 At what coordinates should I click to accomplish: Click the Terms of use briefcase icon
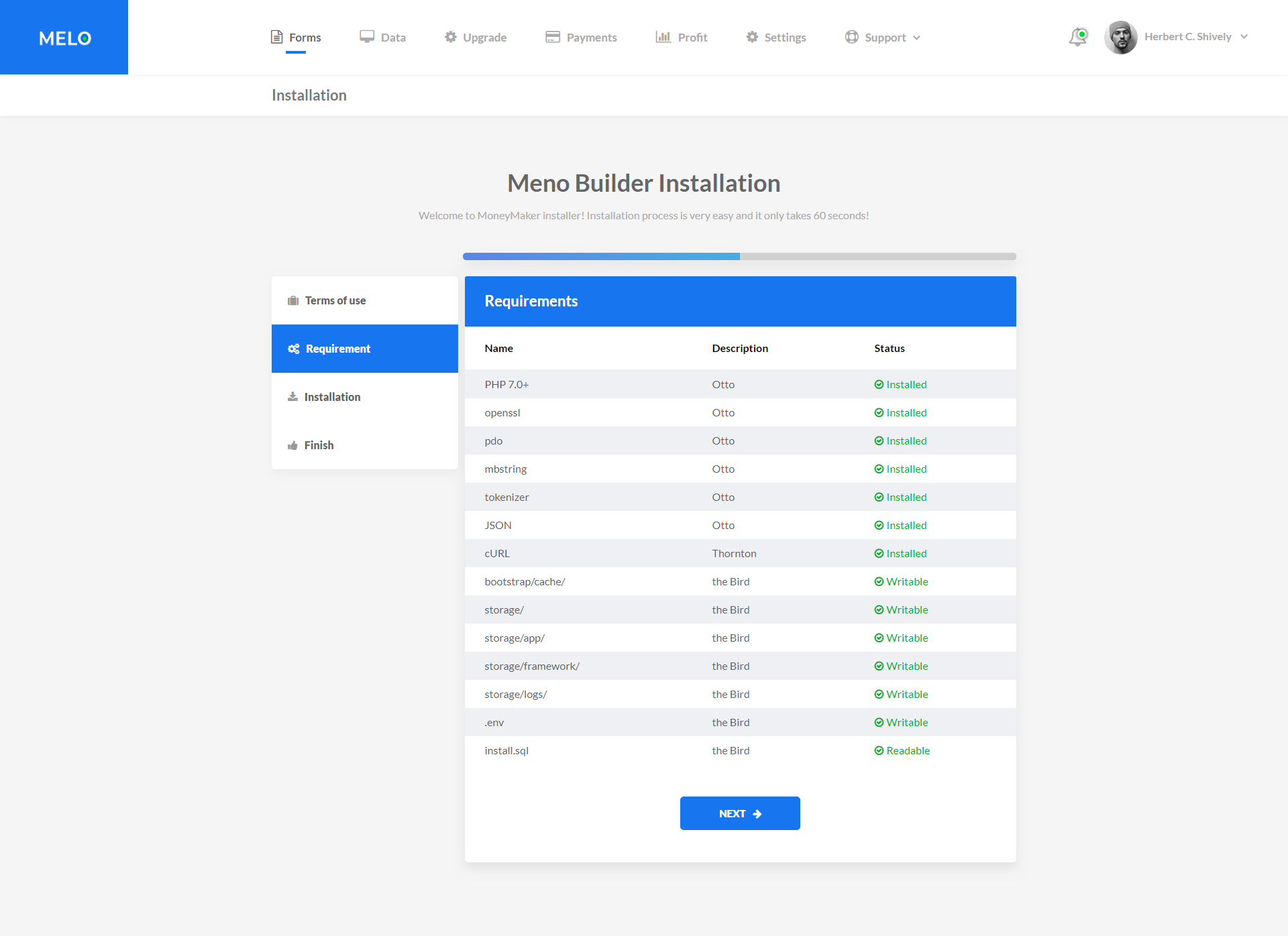coord(293,300)
